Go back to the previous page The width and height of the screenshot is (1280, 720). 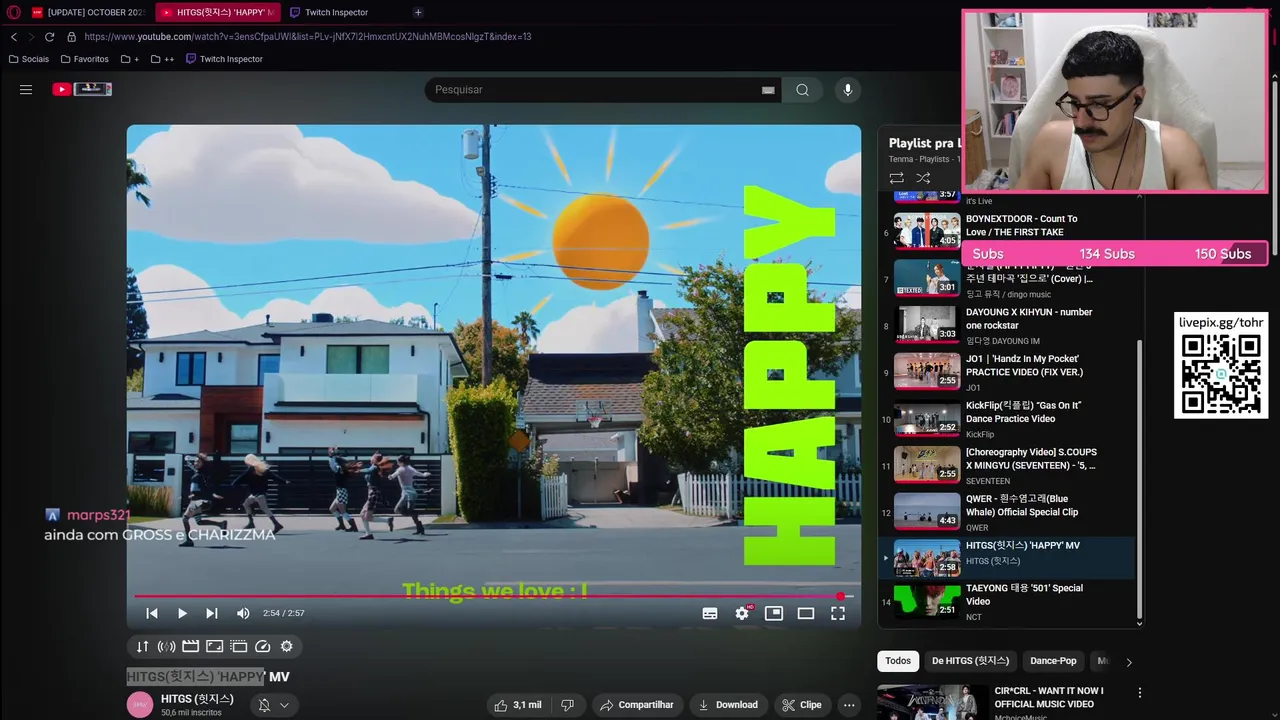click(14, 37)
